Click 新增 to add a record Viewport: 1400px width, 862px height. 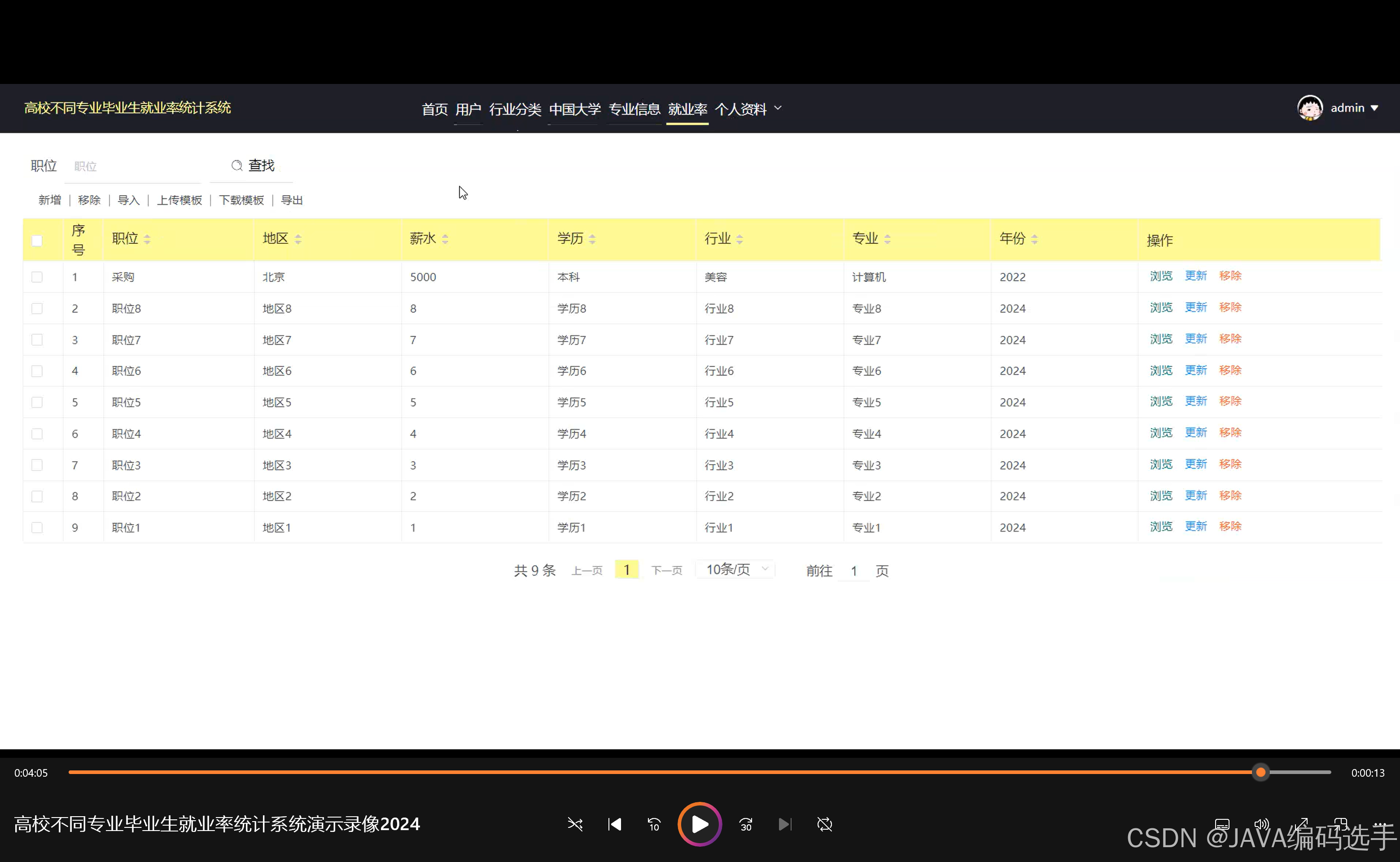pyautogui.click(x=49, y=200)
